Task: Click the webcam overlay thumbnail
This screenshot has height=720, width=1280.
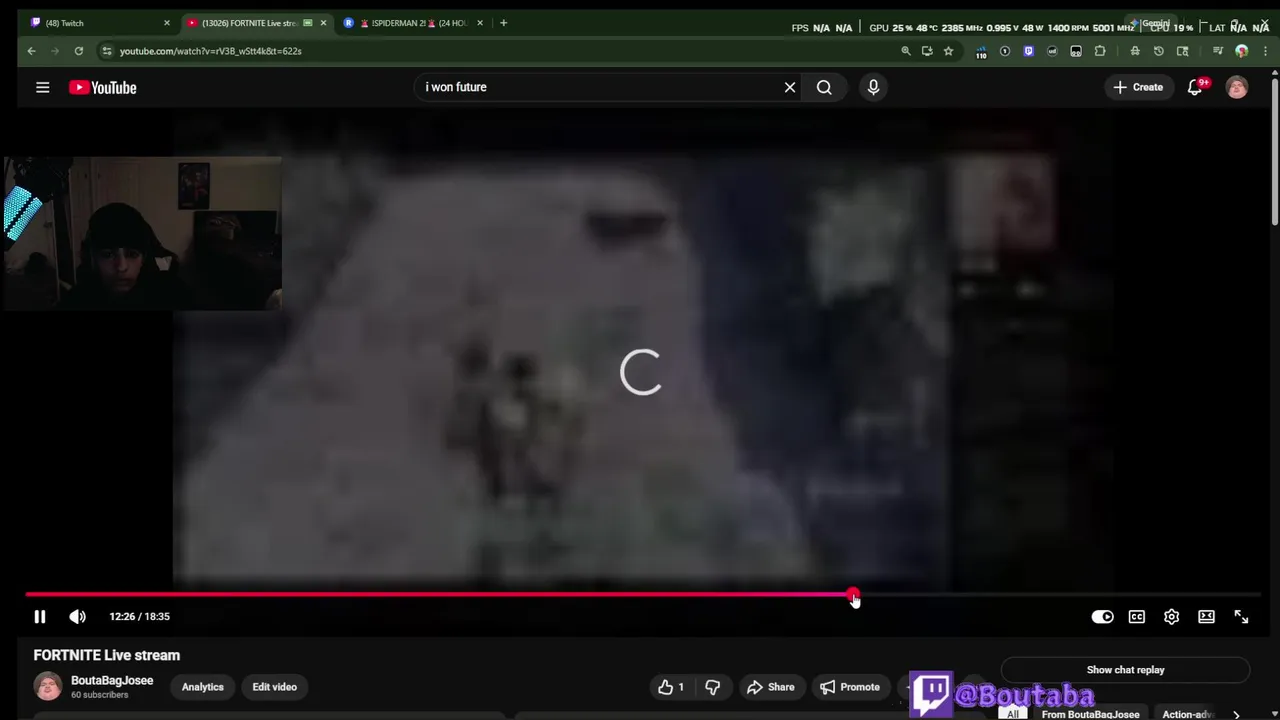Action: point(142,233)
